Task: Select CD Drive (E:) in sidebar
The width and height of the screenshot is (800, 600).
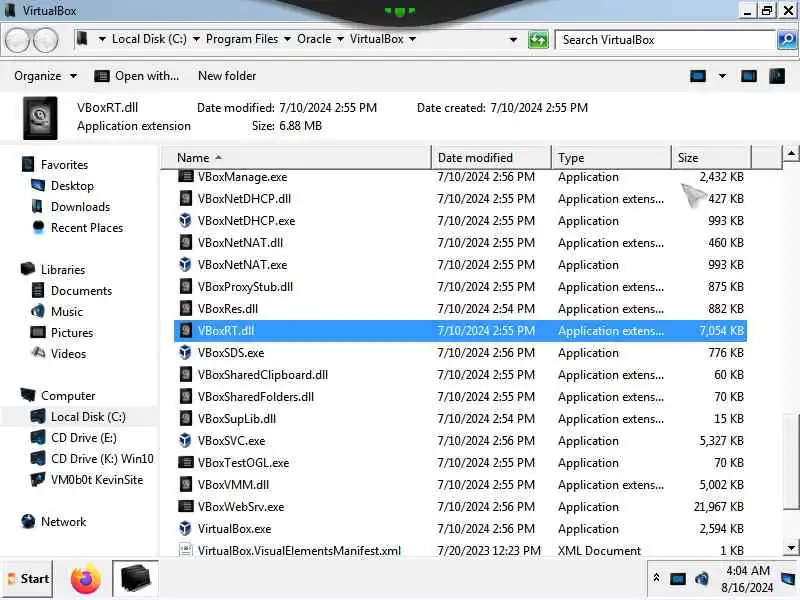Action: [84, 437]
